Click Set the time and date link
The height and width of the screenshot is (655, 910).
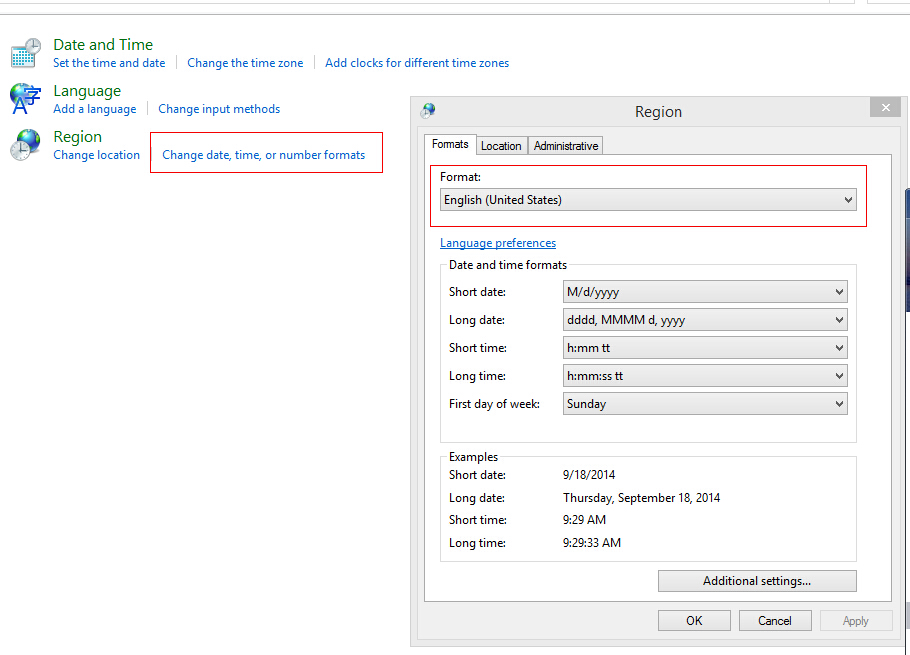[109, 63]
